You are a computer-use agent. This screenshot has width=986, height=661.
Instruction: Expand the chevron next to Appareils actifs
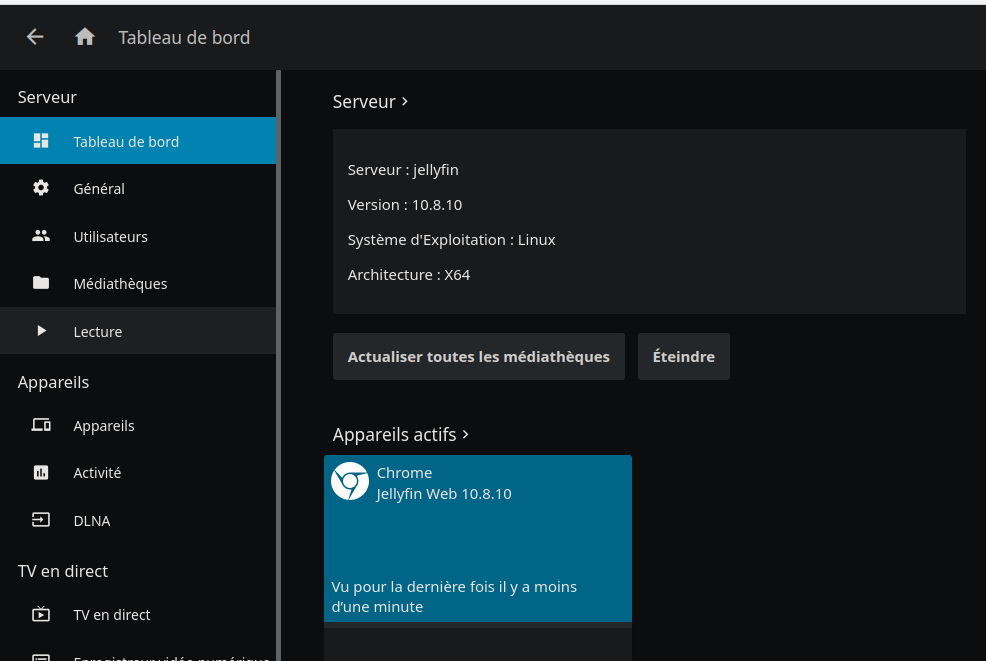click(x=465, y=435)
